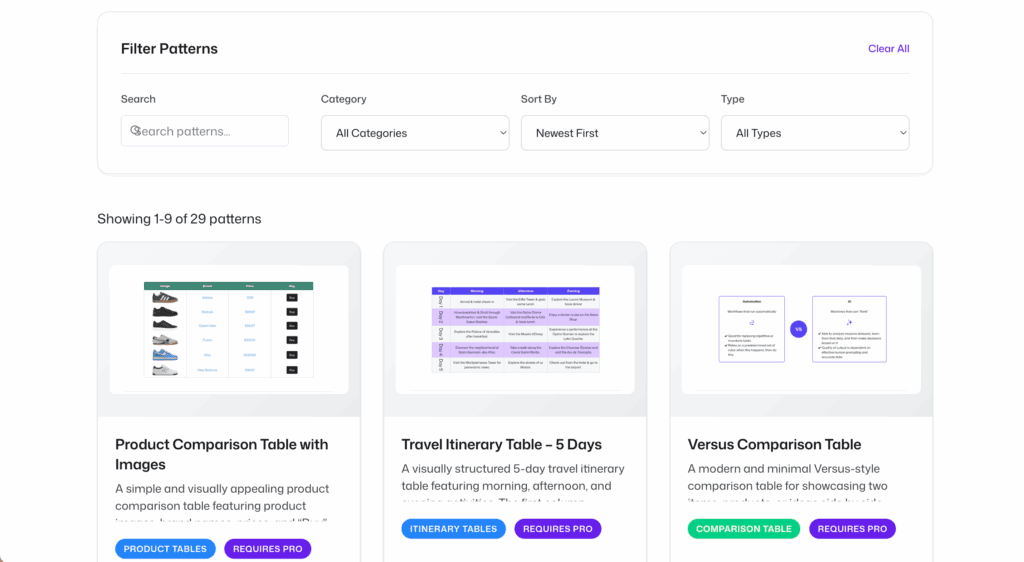Click the Product Comparison Table with Images title
Screen dimensions: 1024x562
click(222, 454)
